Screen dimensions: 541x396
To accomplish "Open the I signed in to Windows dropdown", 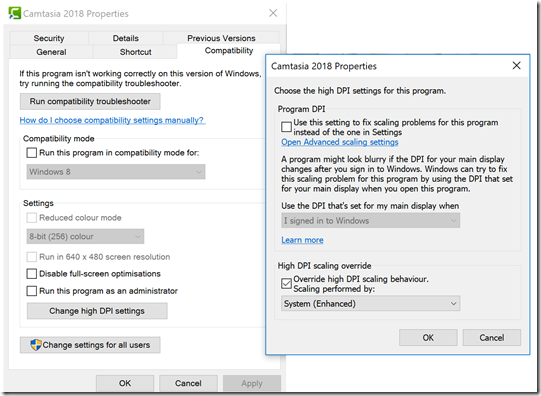I will (x=370, y=220).
